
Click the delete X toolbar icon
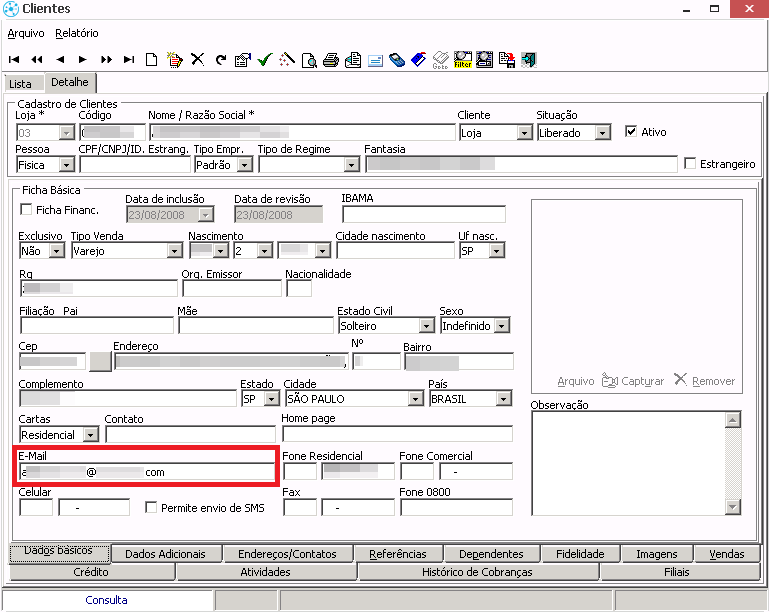(x=197, y=60)
